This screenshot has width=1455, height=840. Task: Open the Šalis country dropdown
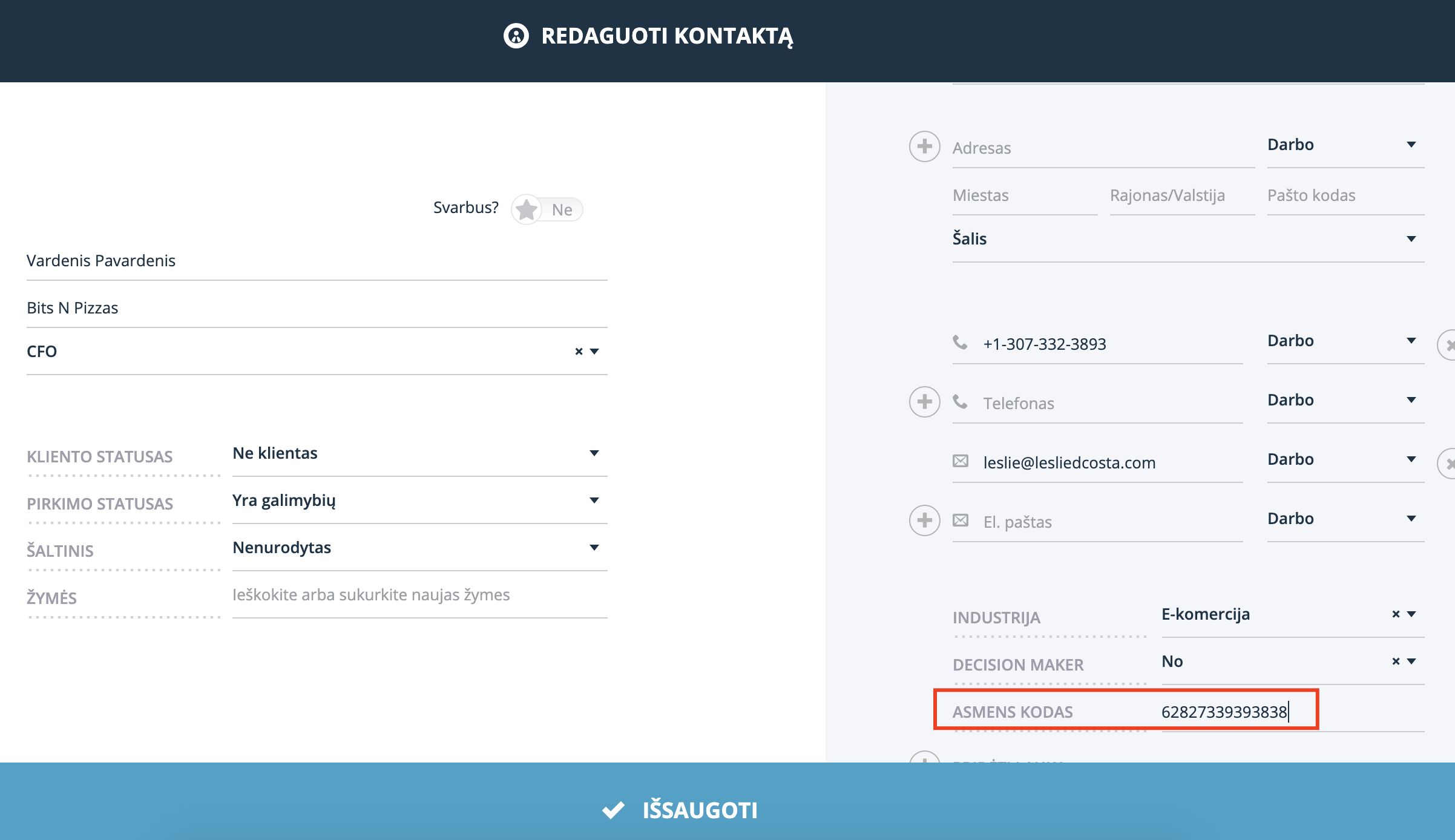click(1189, 239)
